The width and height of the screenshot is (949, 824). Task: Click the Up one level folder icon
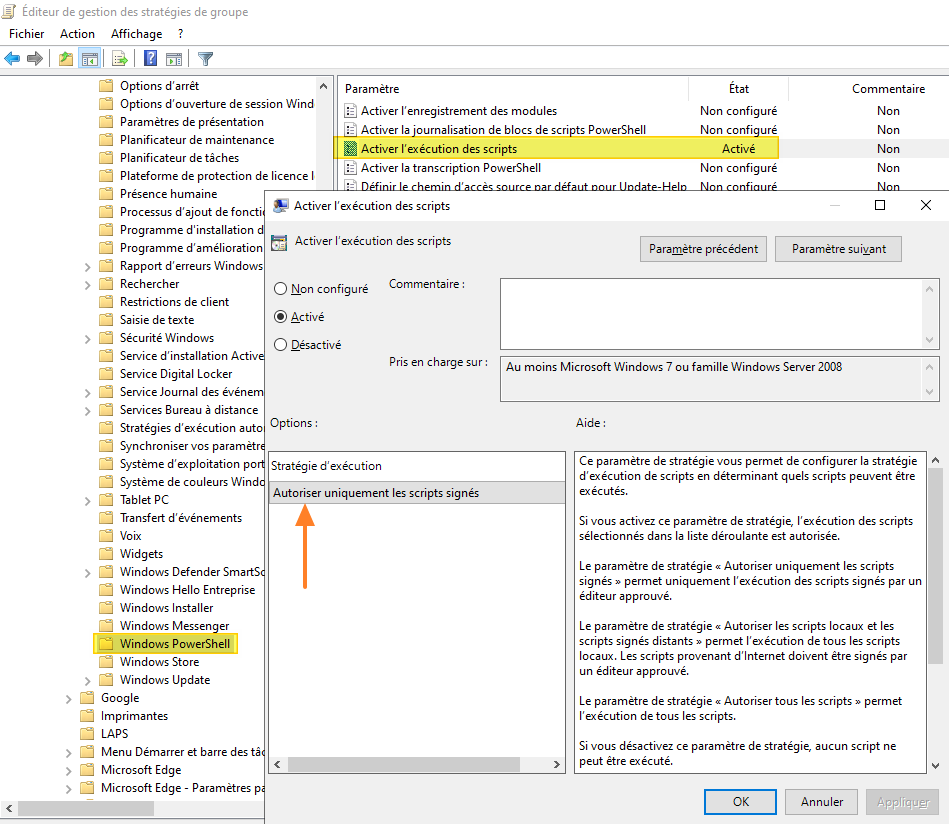click(x=66, y=58)
